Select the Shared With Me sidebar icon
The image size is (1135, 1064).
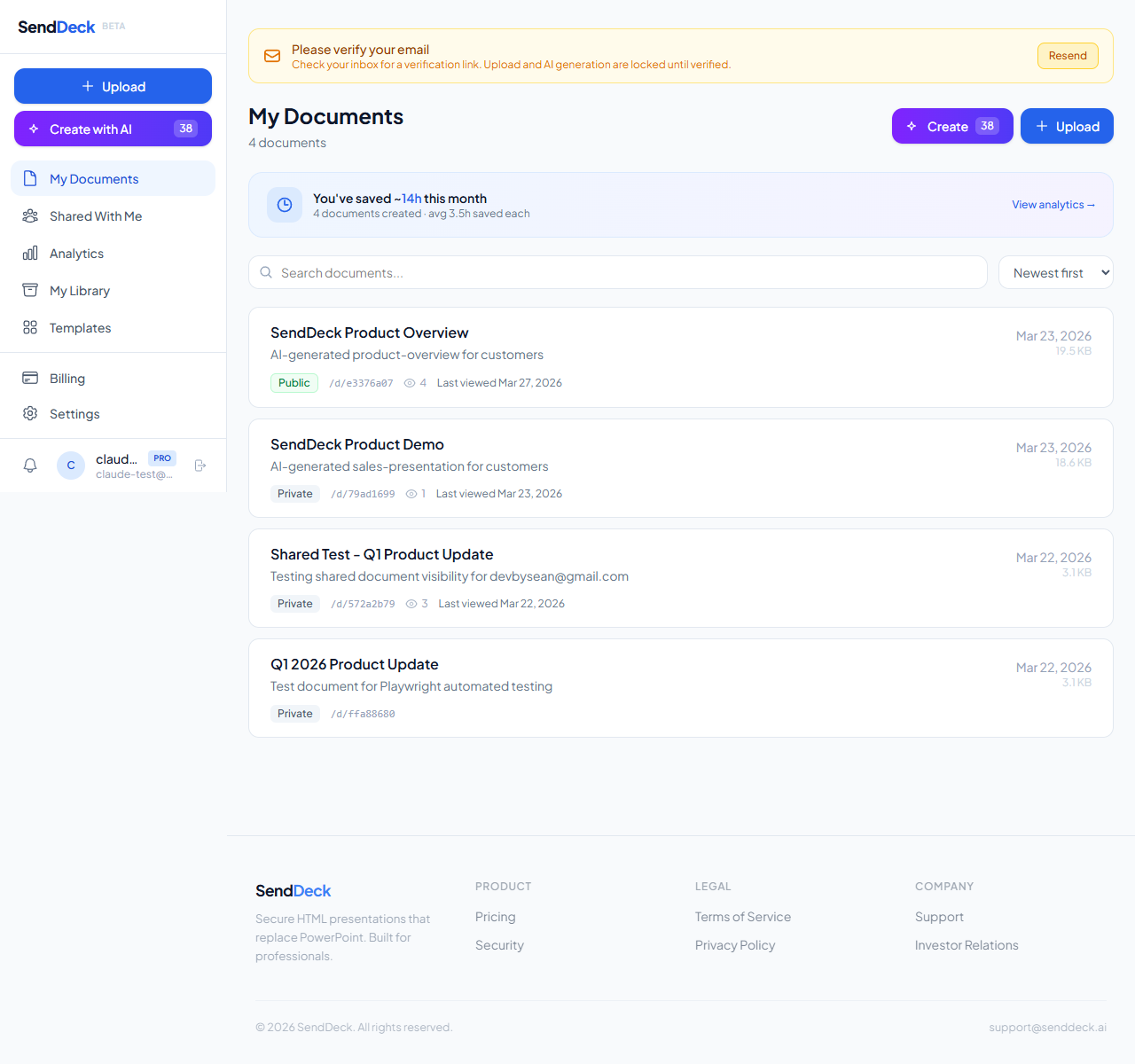click(x=30, y=215)
